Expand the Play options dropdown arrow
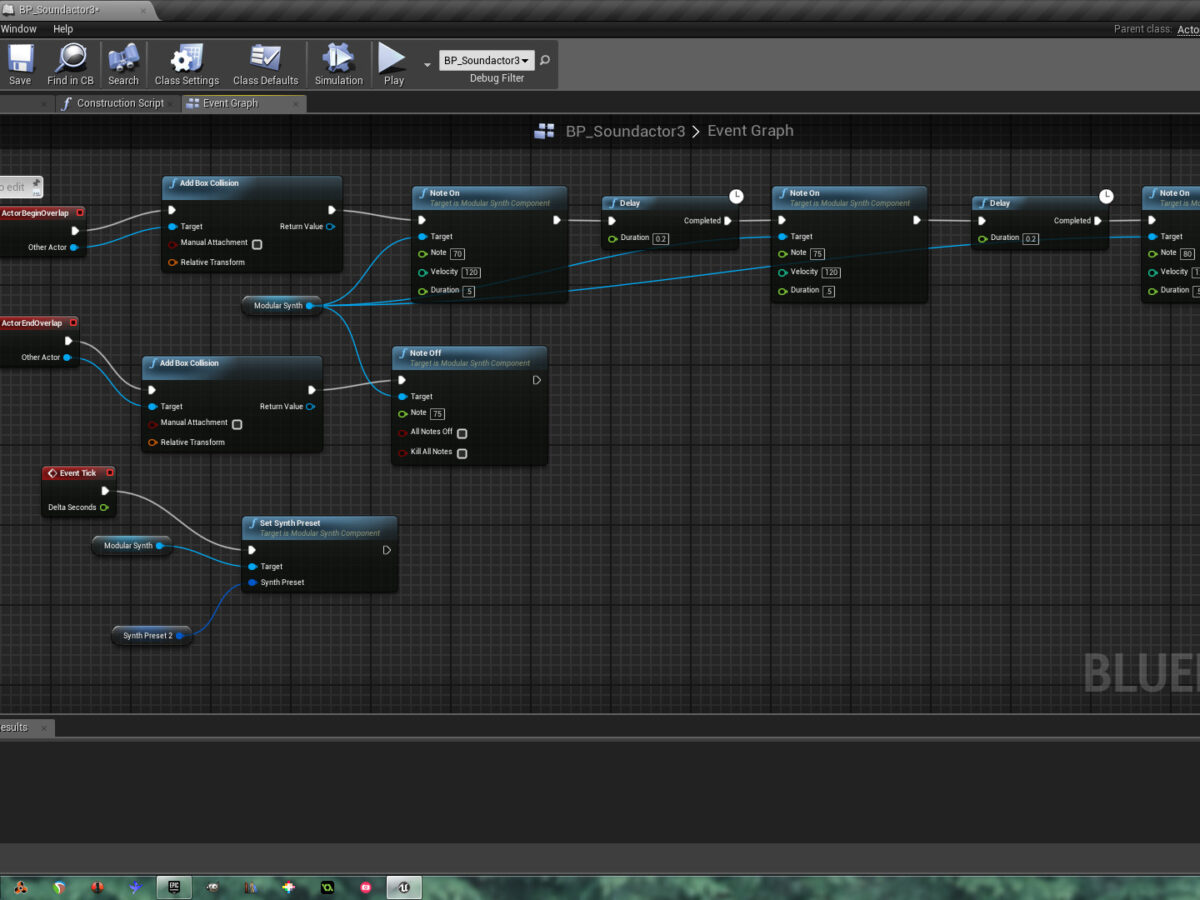Image resolution: width=1200 pixels, height=900 pixels. [427, 65]
